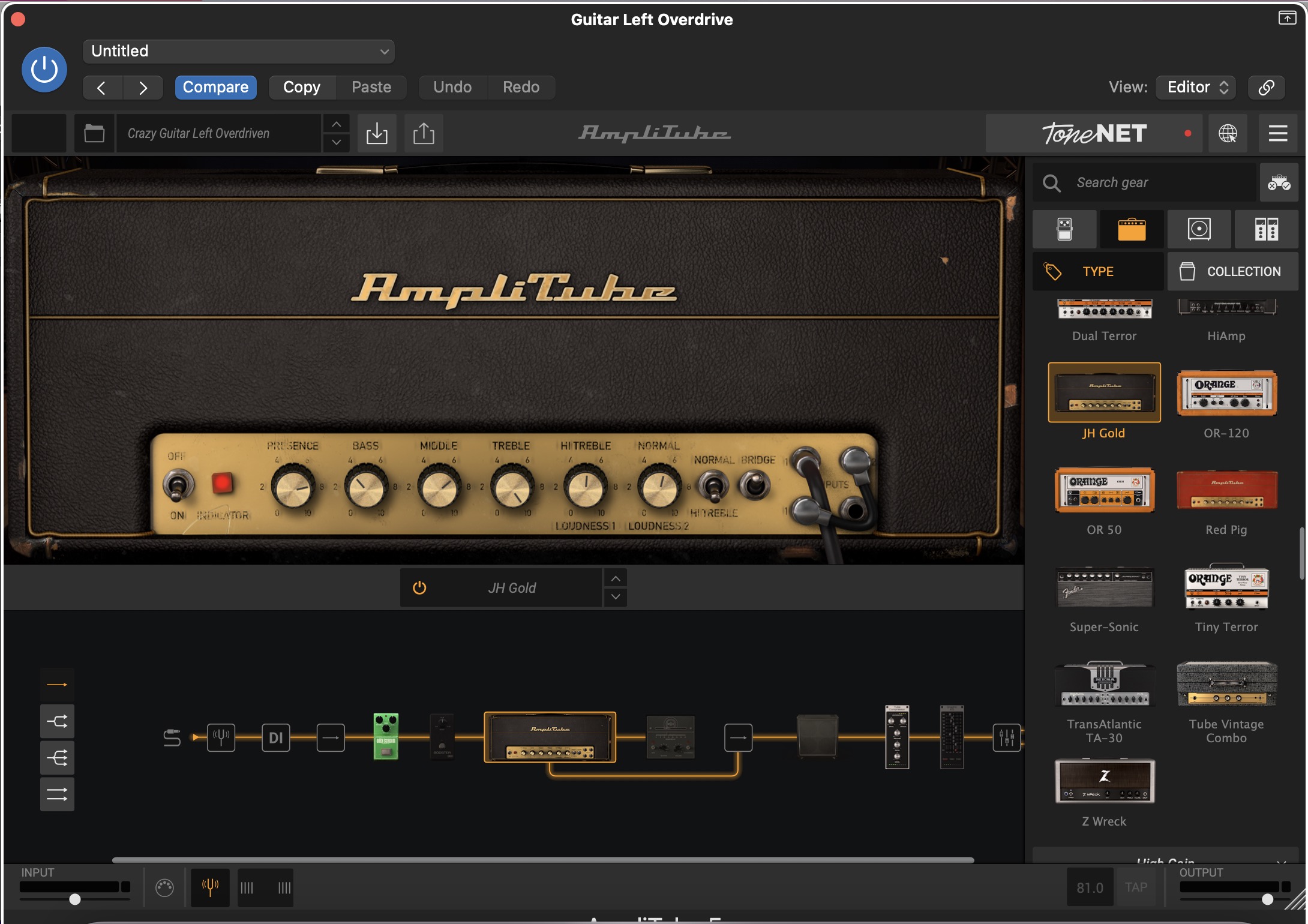Click the BASS knob
The image size is (1308, 924).
pyautogui.click(x=365, y=487)
